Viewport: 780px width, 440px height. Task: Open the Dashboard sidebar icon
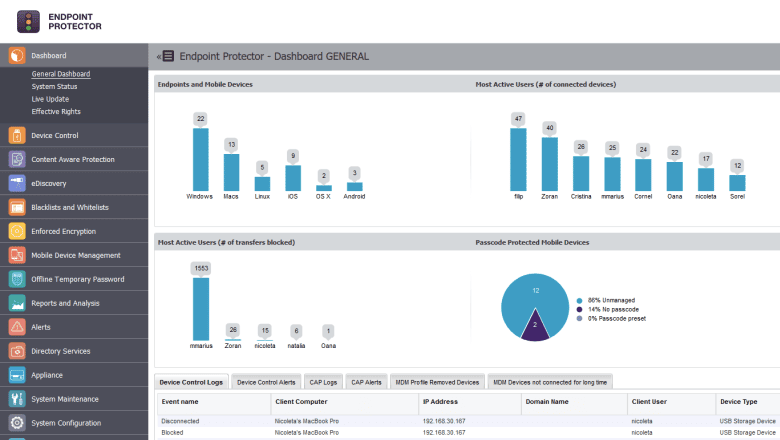17,55
